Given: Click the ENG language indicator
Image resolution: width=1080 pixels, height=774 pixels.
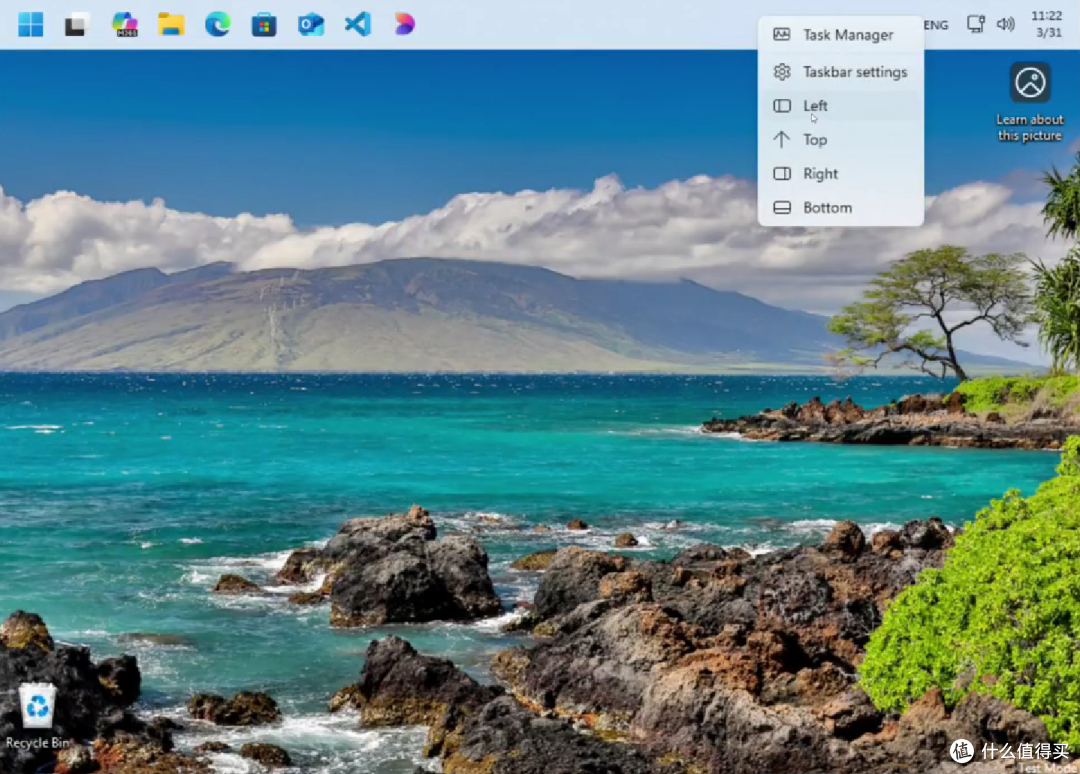Looking at the screenshot, I should click(936, 25).
